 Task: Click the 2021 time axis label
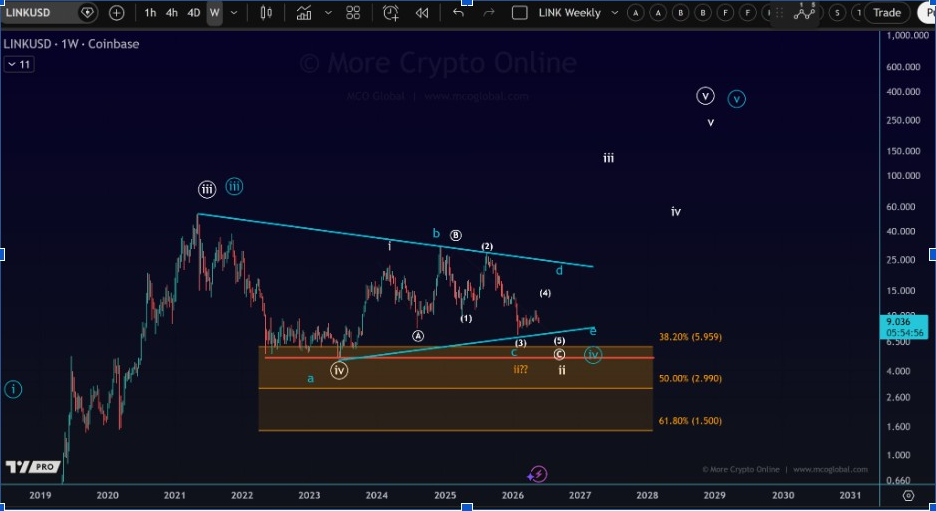(x=175, y=495)
